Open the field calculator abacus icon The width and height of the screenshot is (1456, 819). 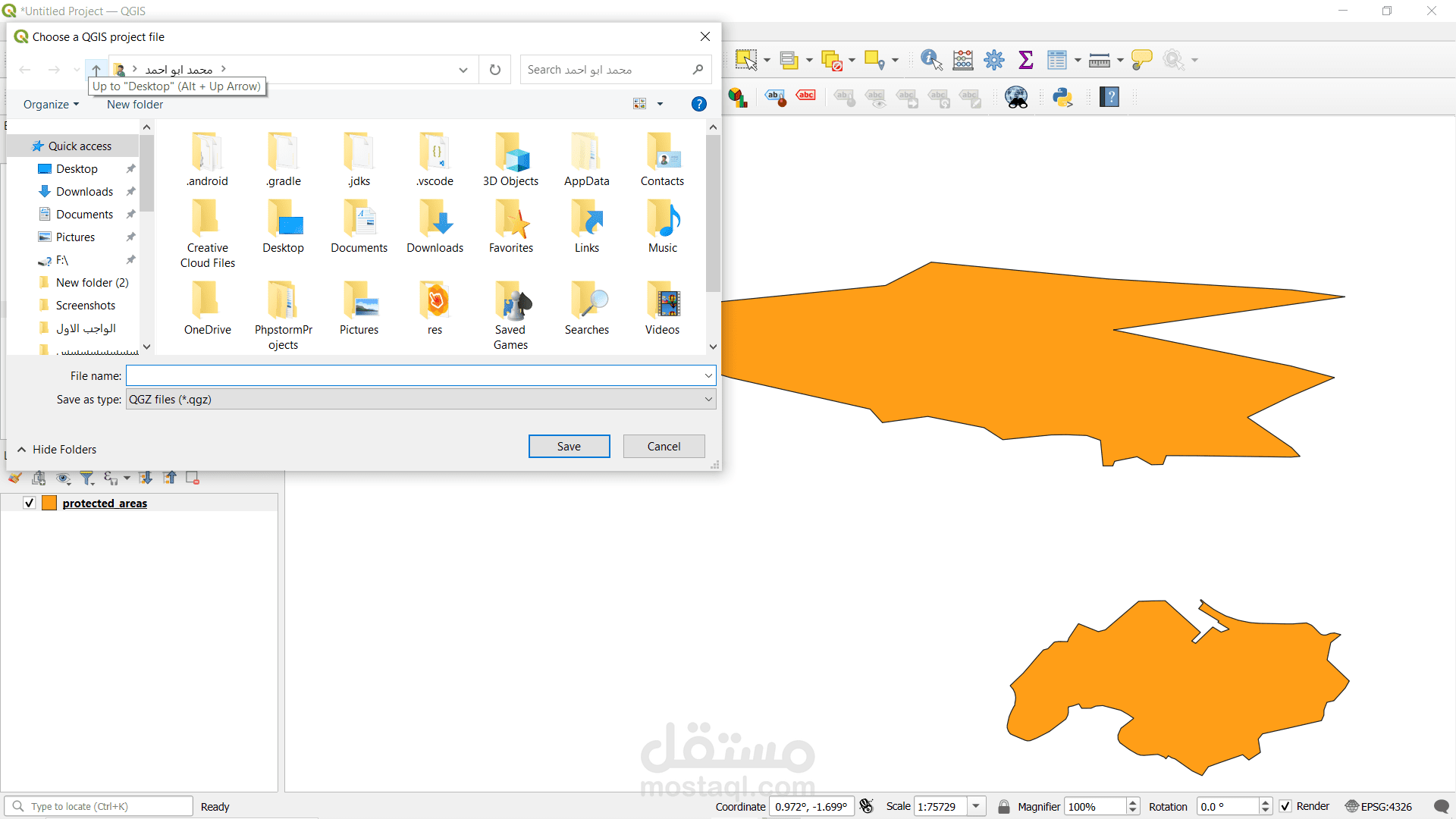point(963,60)
